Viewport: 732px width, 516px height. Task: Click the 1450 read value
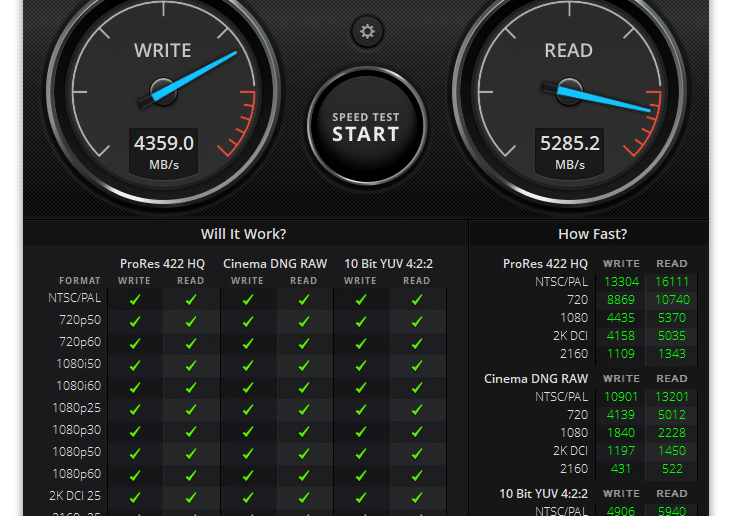(672, 451)
